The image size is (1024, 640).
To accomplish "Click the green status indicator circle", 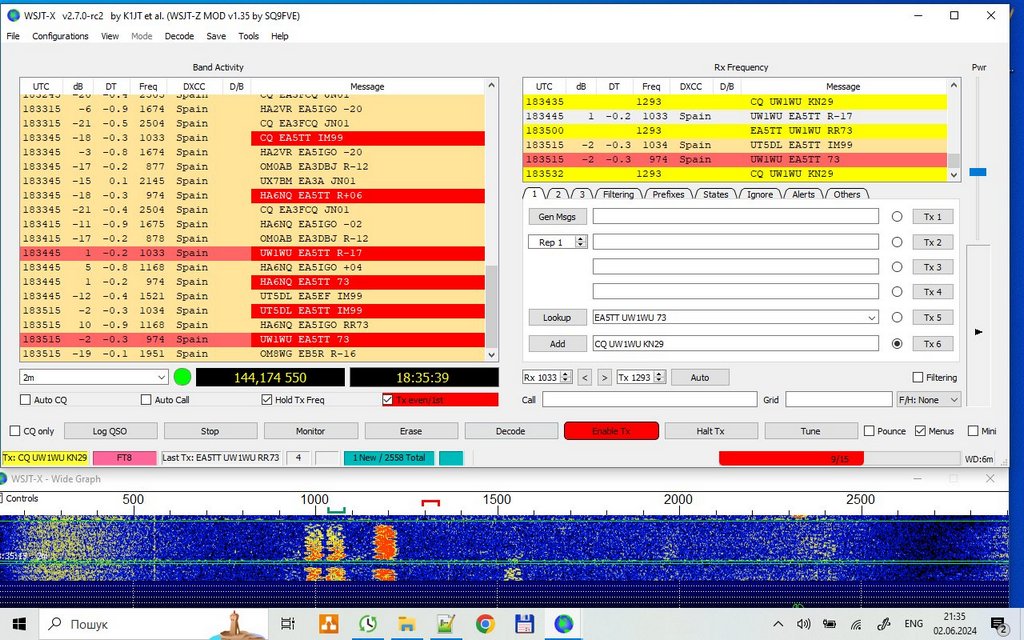I will tap(182, 377).
